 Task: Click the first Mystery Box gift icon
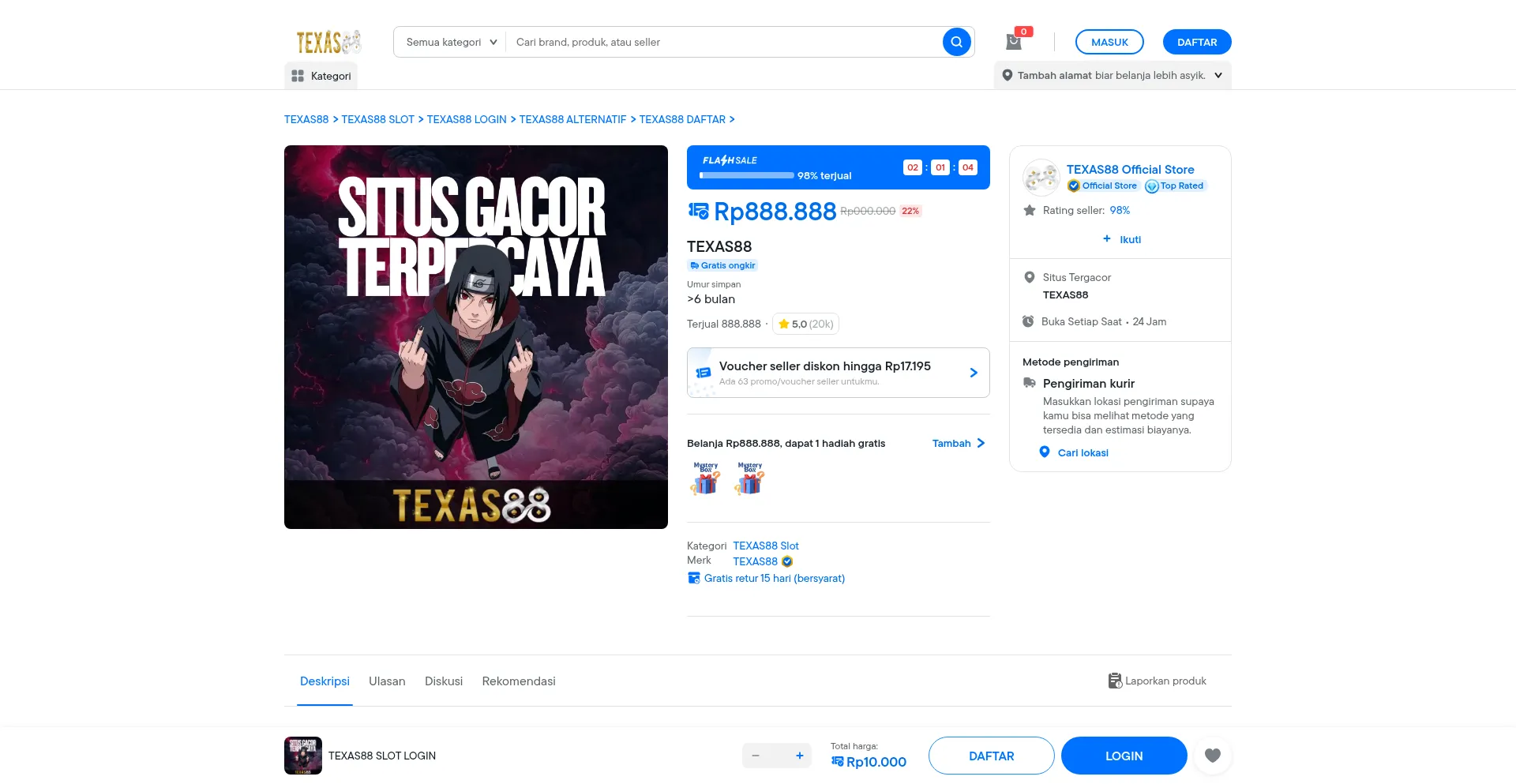705,478
